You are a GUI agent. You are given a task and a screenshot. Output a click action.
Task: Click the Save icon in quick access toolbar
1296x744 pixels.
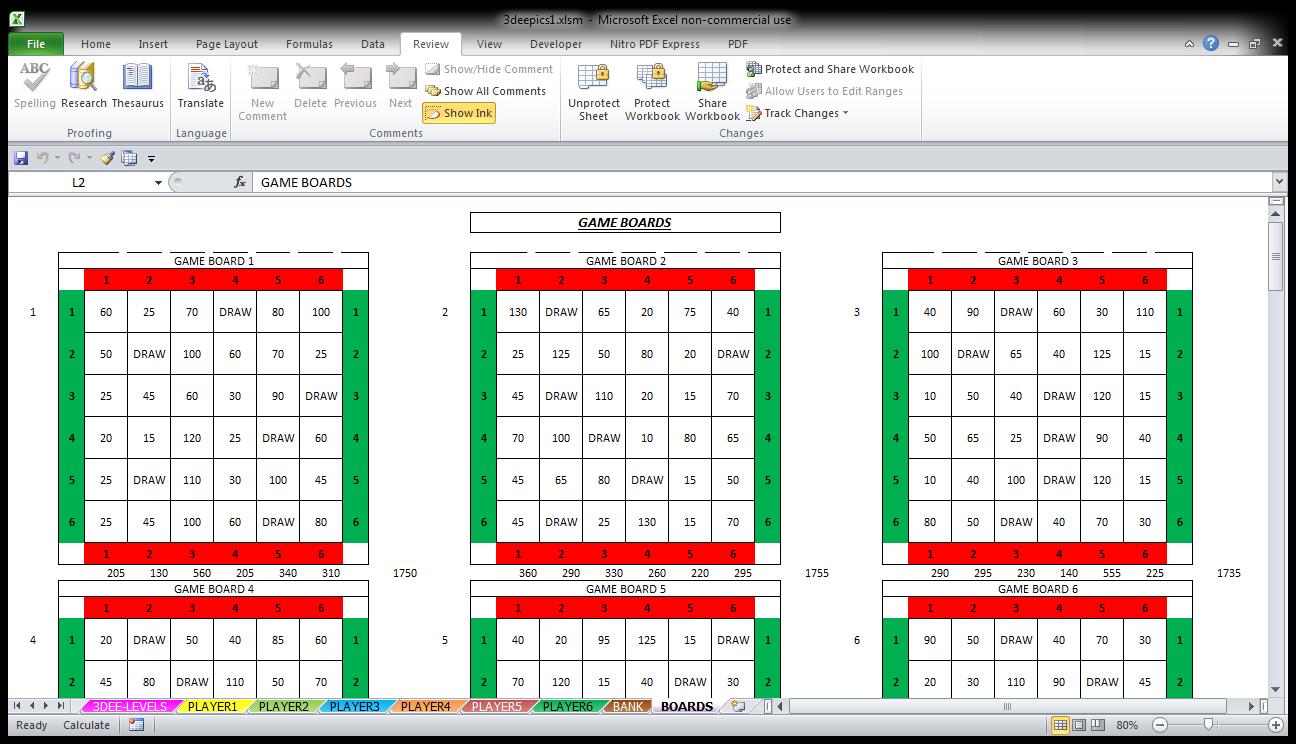pyautogui.click(x=21, y=158)
